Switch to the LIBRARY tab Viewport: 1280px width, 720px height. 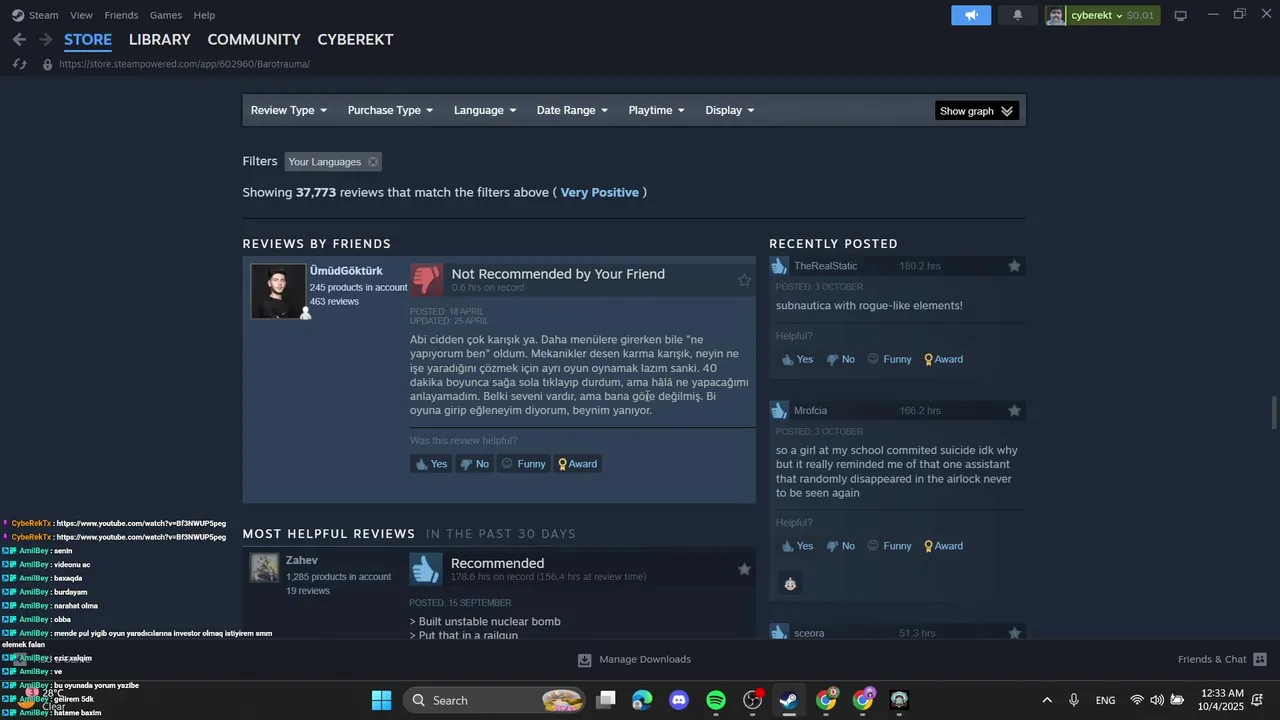click(160, 40)
